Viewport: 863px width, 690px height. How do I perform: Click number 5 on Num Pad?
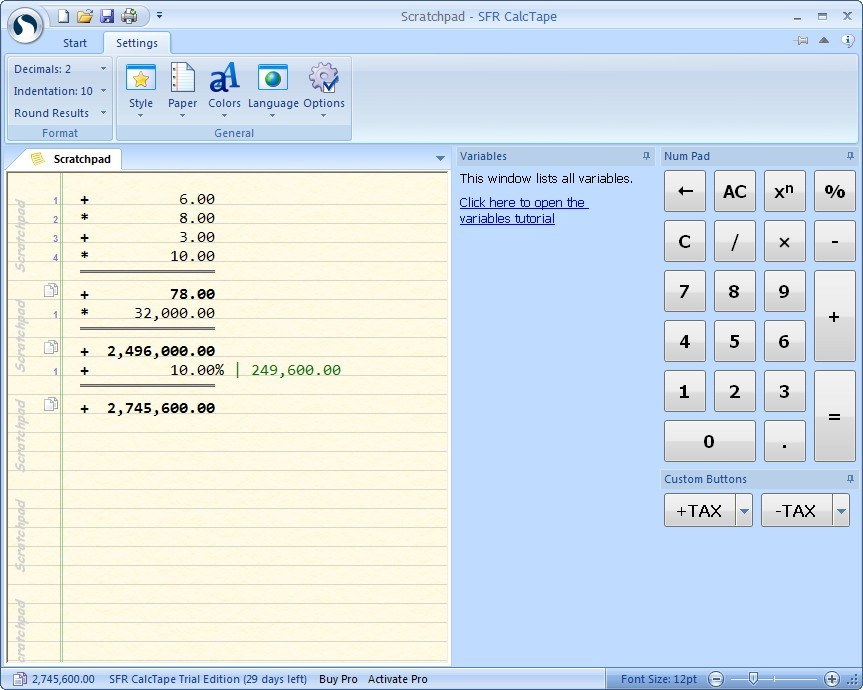[x=735, y=341]
